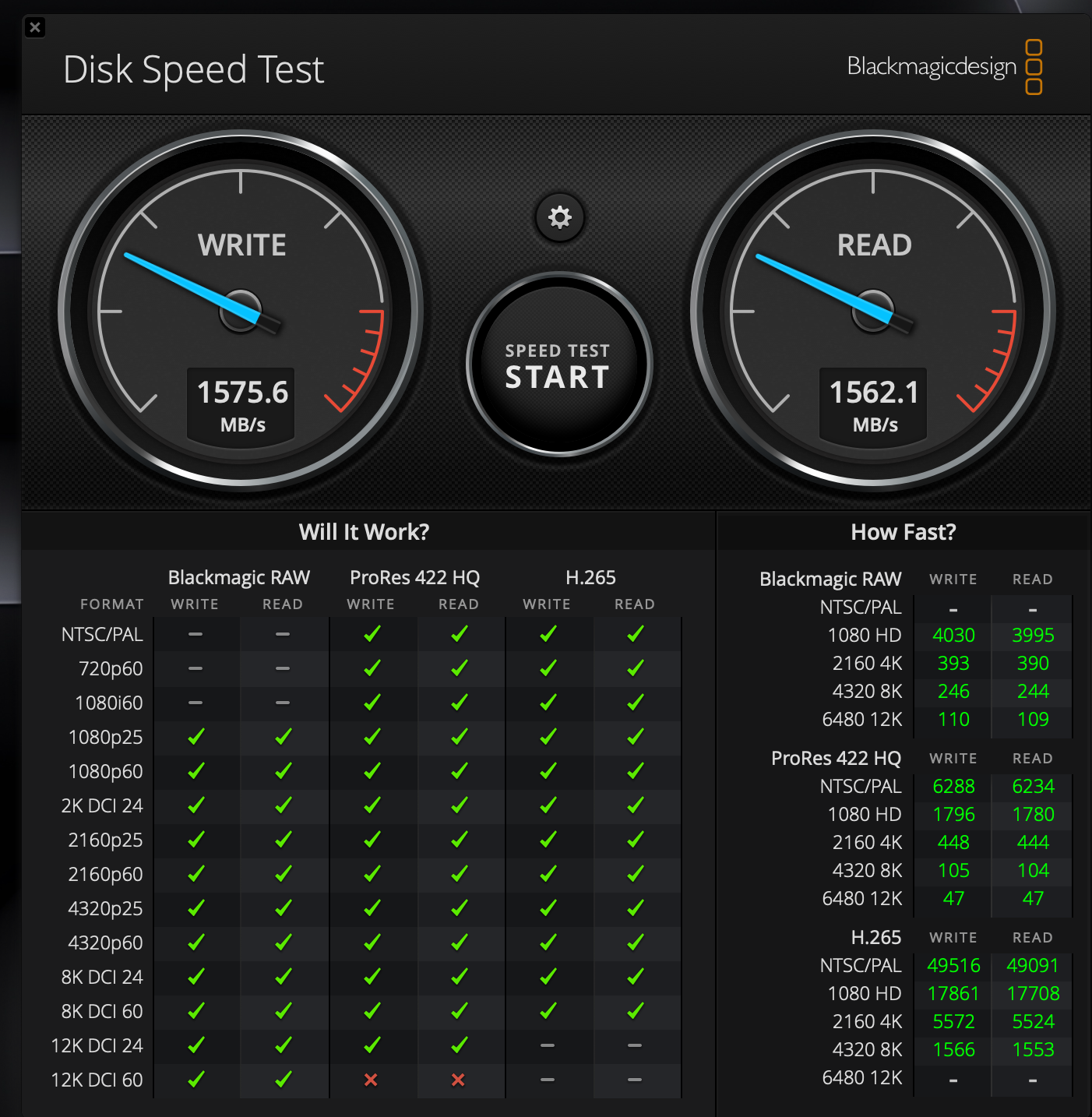Click H.265 write checkmark for 1080i60

click(548, 702)
